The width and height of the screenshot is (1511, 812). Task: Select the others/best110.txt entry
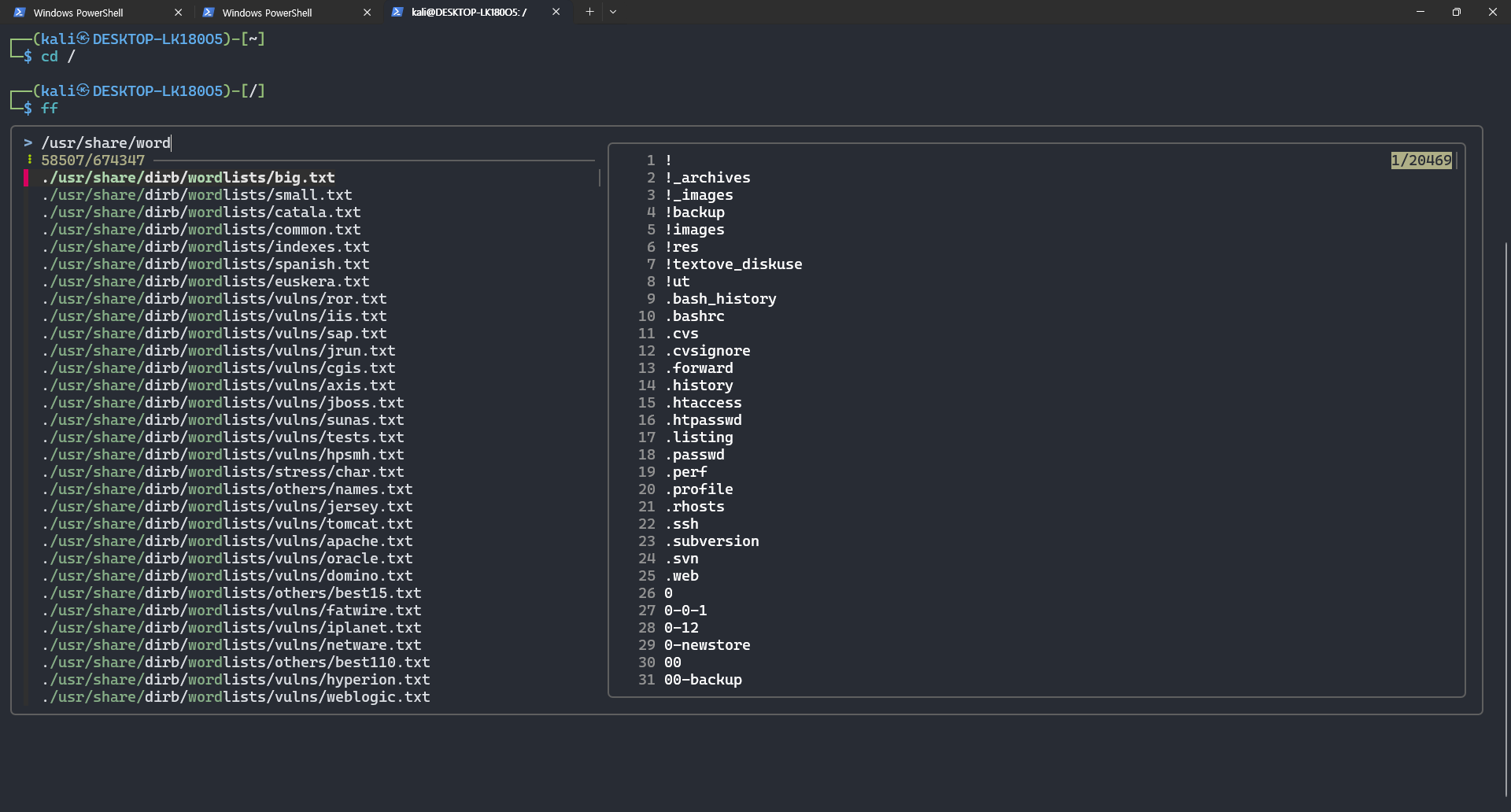coord(236,663)
